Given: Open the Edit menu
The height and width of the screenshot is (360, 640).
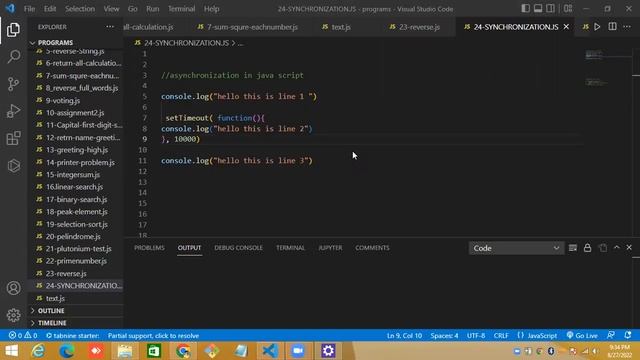Looking at the screenshot, I should pos(50,9).
